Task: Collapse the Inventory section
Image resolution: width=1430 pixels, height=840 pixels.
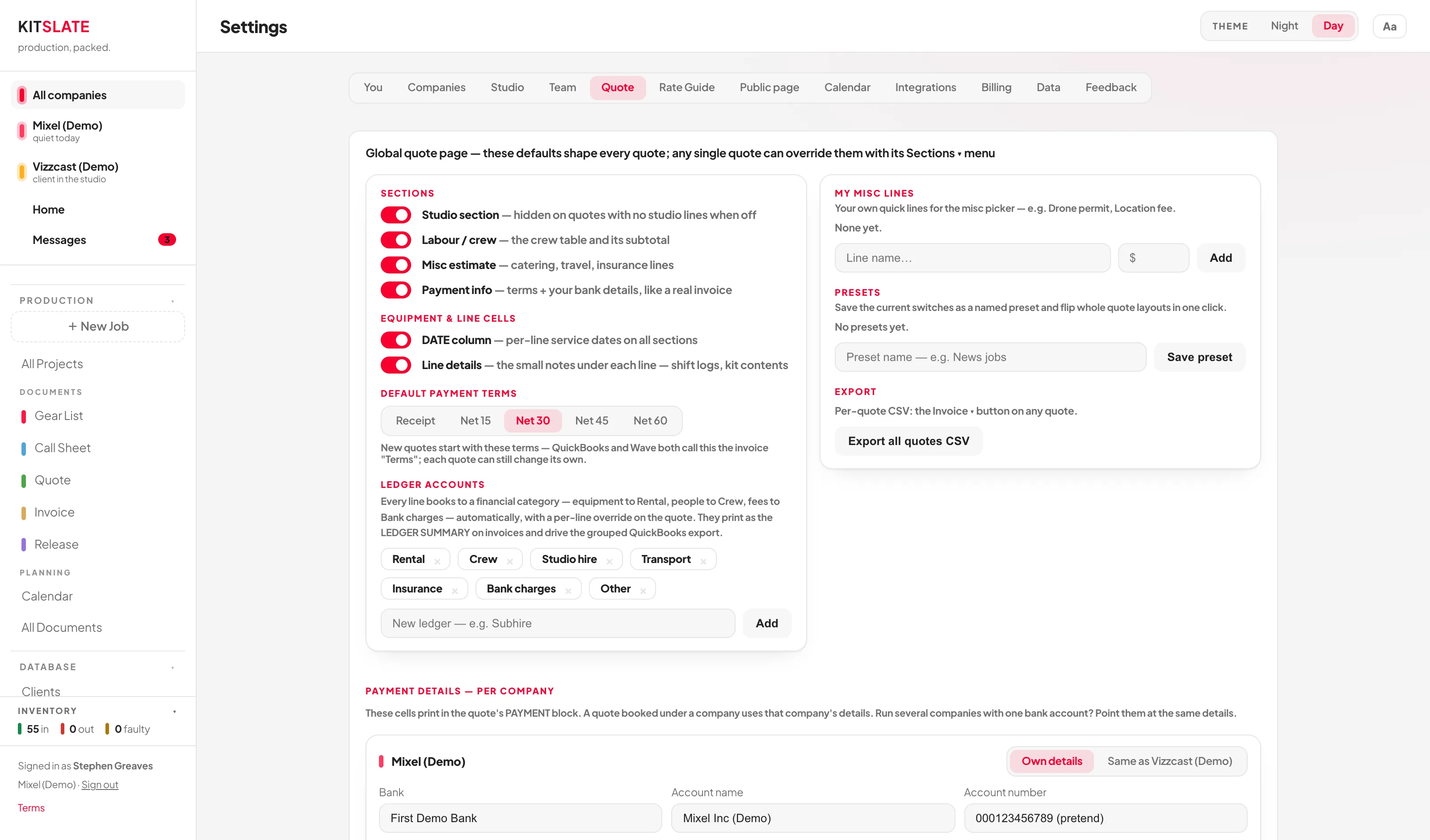Action: pos(174,712)
